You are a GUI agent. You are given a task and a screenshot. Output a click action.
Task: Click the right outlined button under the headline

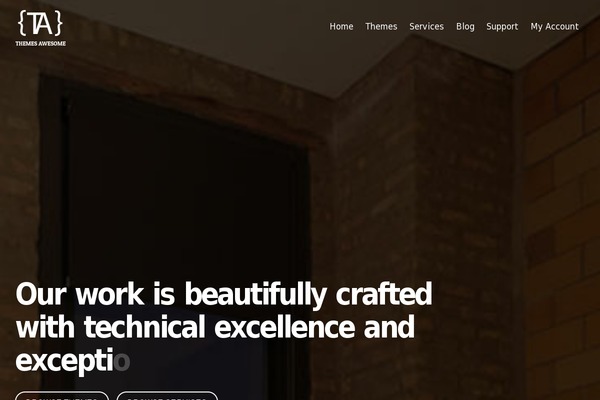click(x=167, y=396)
